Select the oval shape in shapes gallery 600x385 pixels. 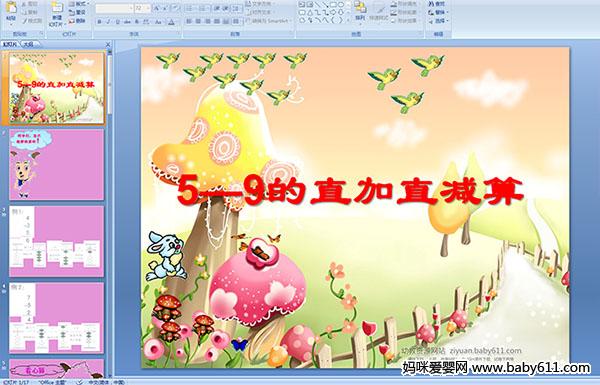(342, 4)
